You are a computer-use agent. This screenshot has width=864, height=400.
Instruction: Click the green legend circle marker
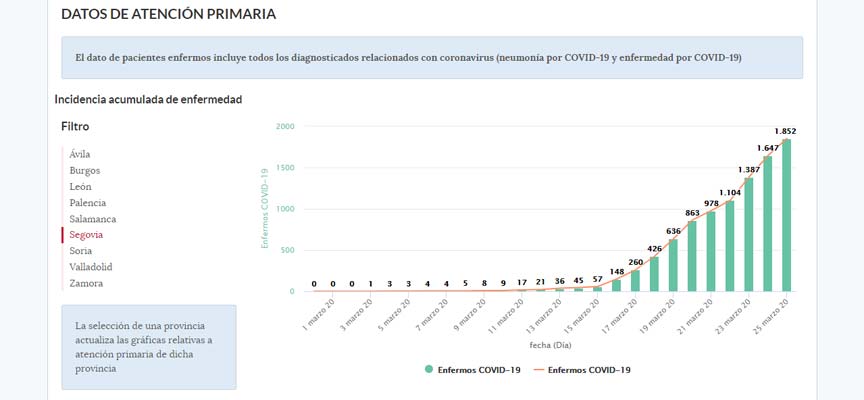pyautogui.click(x=429, y=369)
